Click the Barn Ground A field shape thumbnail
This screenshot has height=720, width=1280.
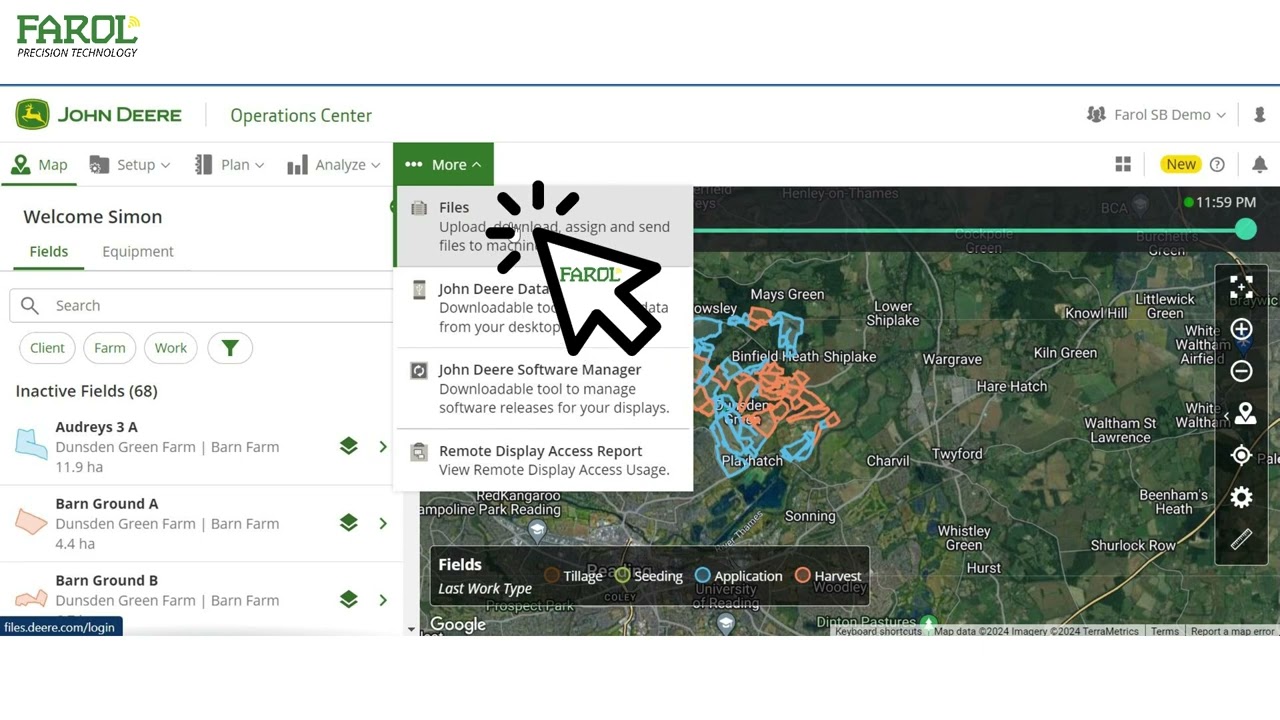coord(31,521)
